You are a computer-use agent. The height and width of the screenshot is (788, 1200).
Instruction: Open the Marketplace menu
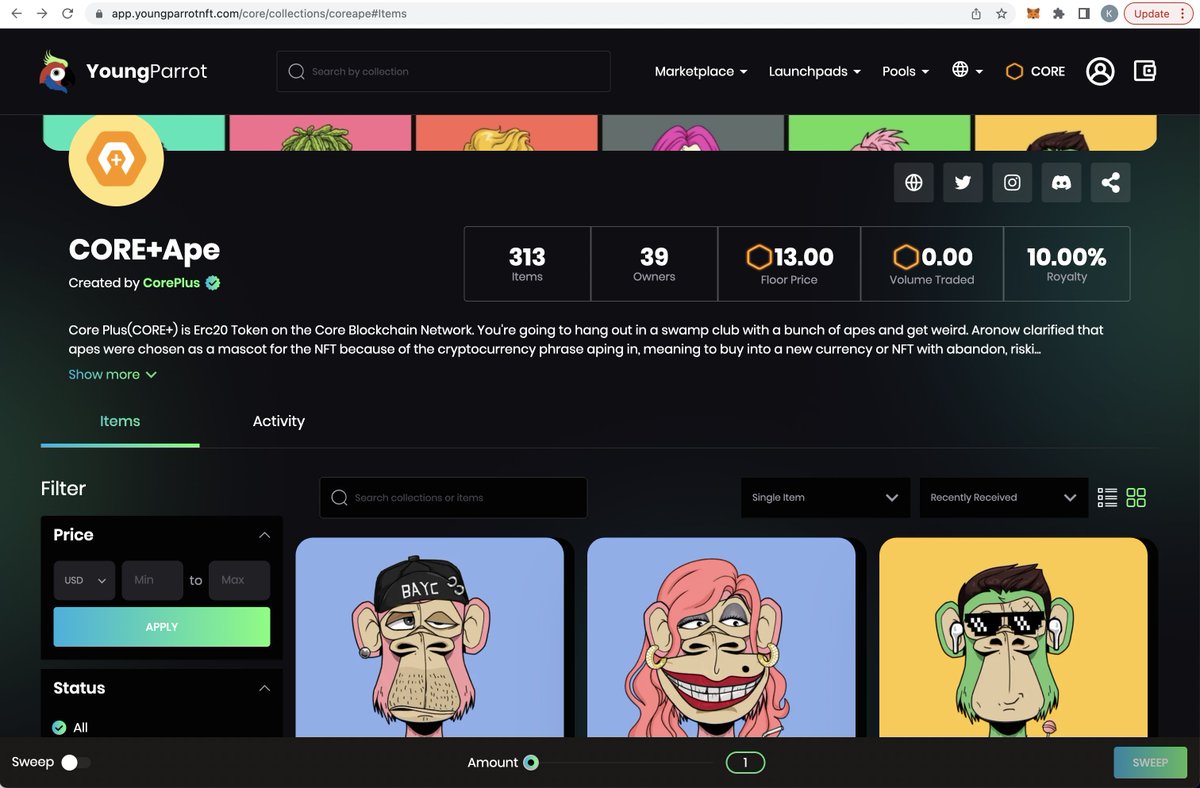(x=701, y=71)
